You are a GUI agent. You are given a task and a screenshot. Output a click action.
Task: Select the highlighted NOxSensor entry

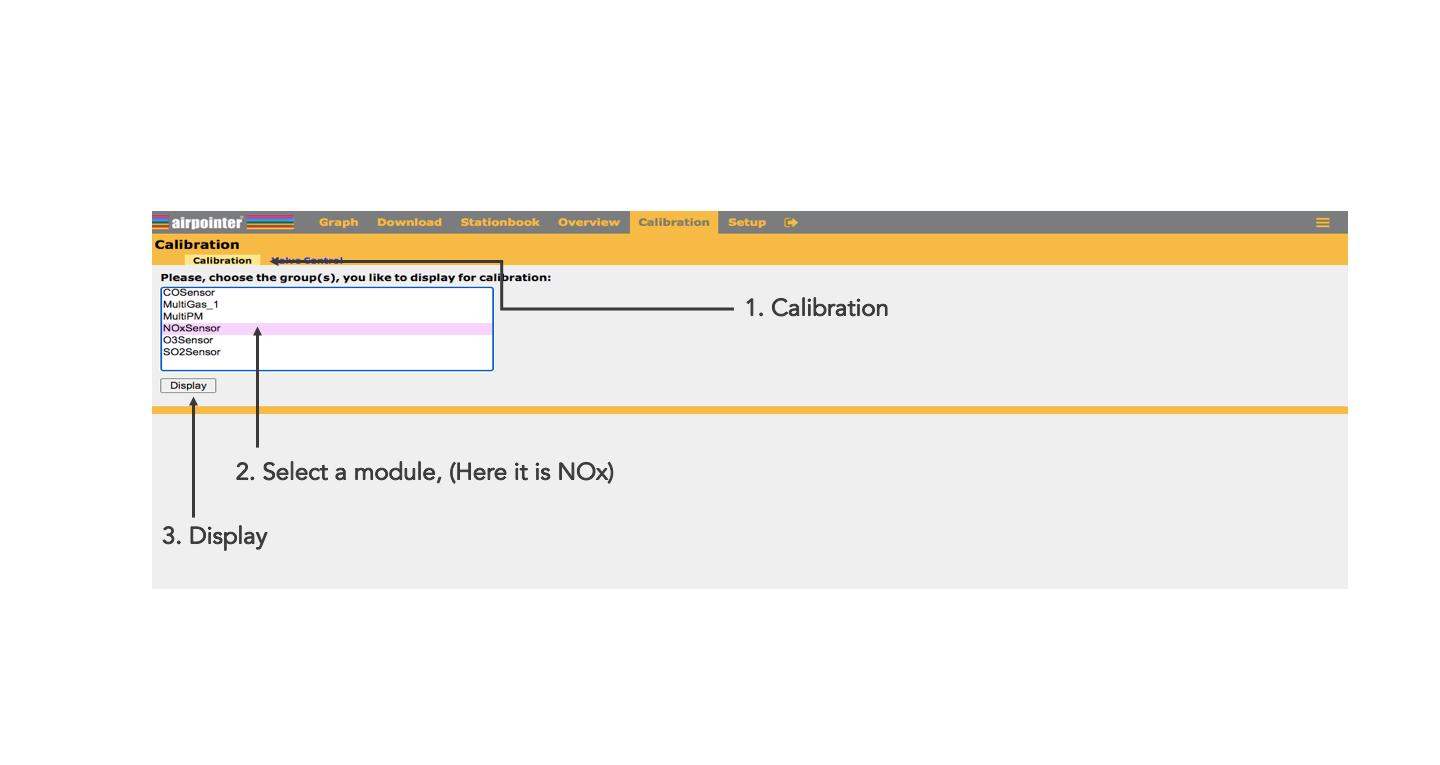(192, 329)
